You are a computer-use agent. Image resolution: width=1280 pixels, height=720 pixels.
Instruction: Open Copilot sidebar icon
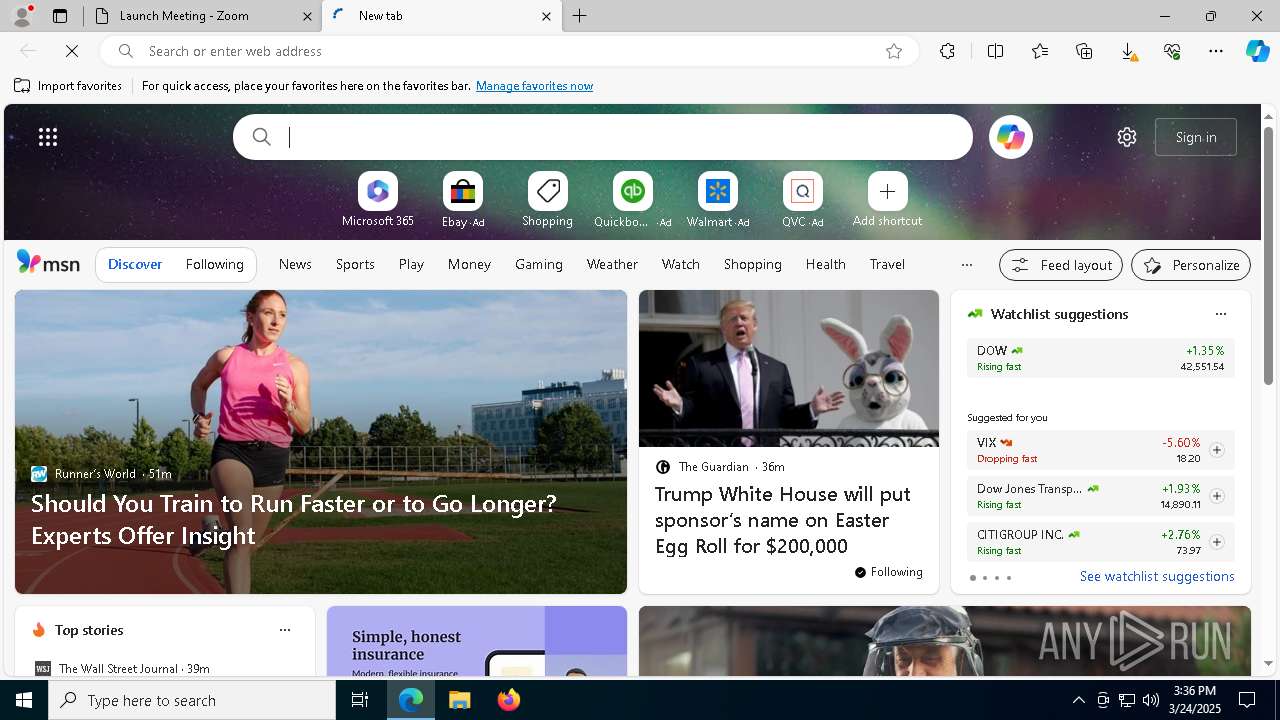point(1257,51)
